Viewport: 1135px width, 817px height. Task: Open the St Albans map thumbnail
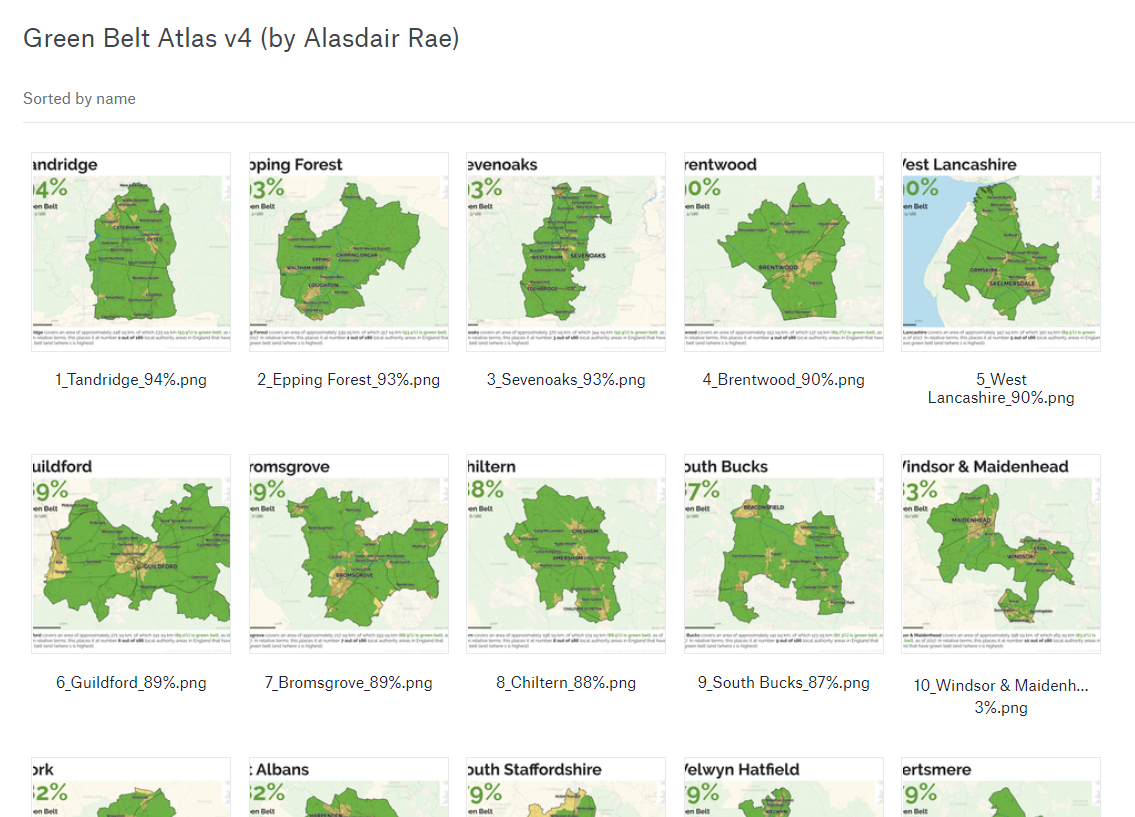coord(348,790)
